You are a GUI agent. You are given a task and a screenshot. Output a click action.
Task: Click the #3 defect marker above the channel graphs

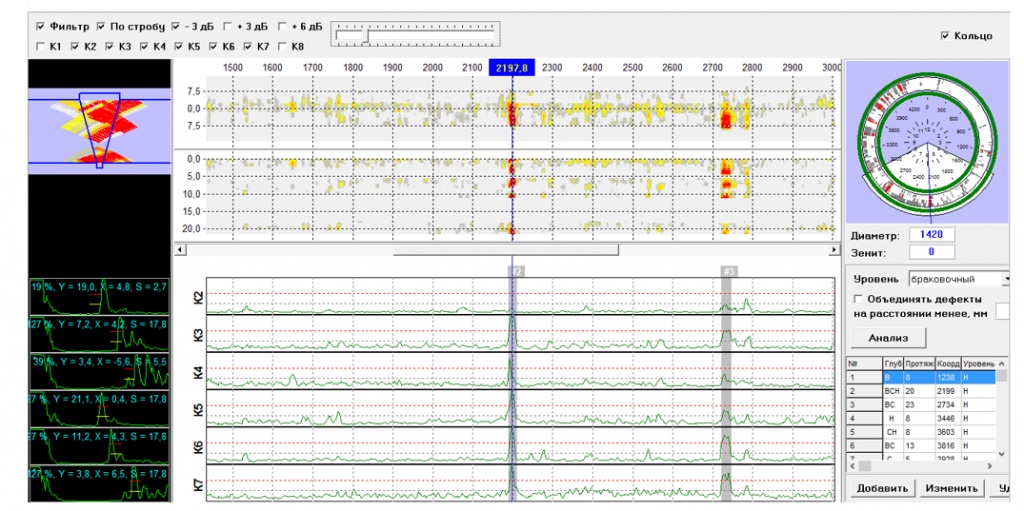(x=728, y=271)
